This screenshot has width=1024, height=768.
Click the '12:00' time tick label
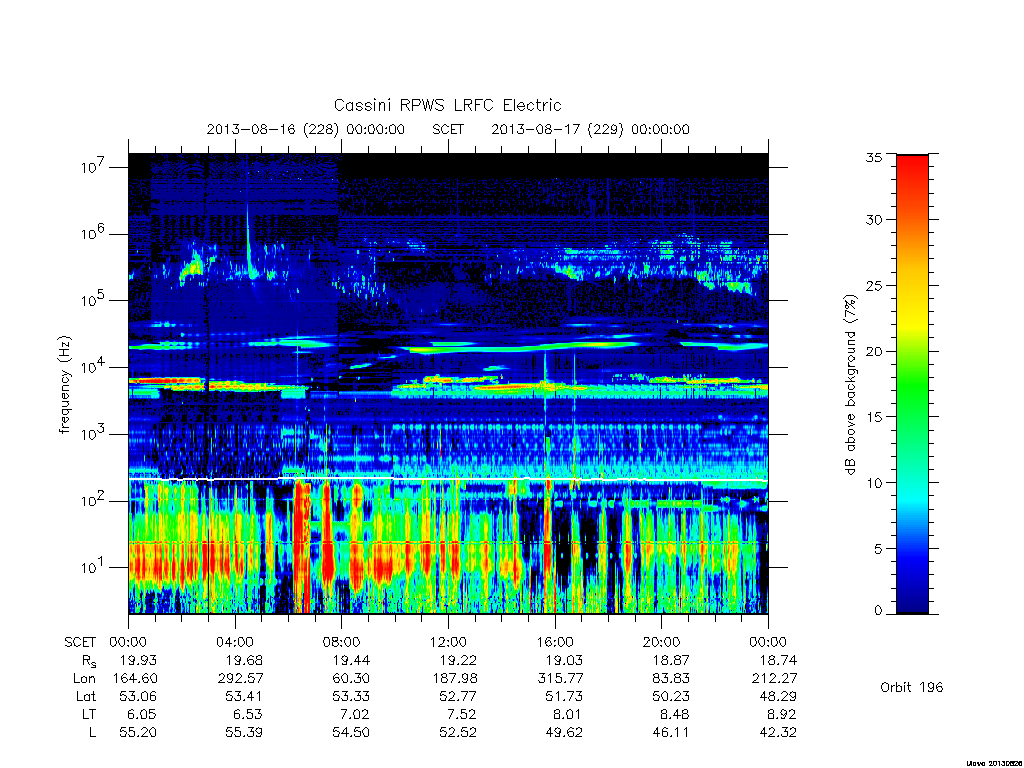click(448, 642)
